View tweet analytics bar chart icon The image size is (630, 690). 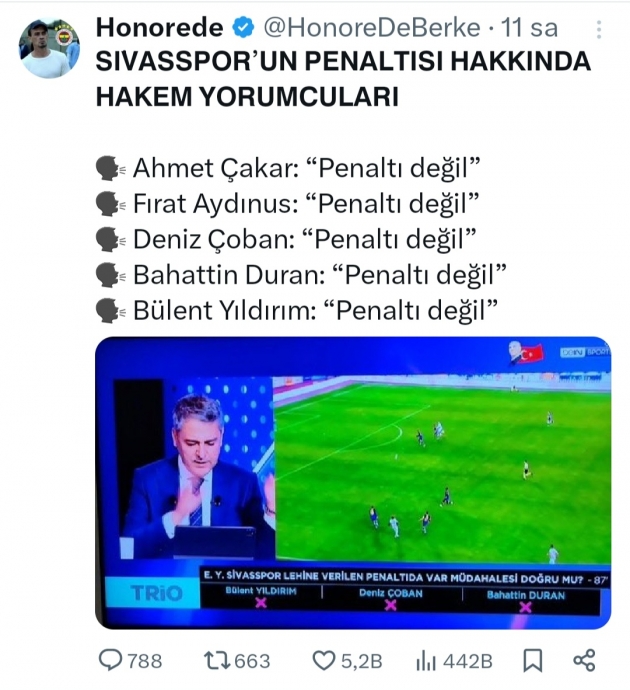point(426,661)
